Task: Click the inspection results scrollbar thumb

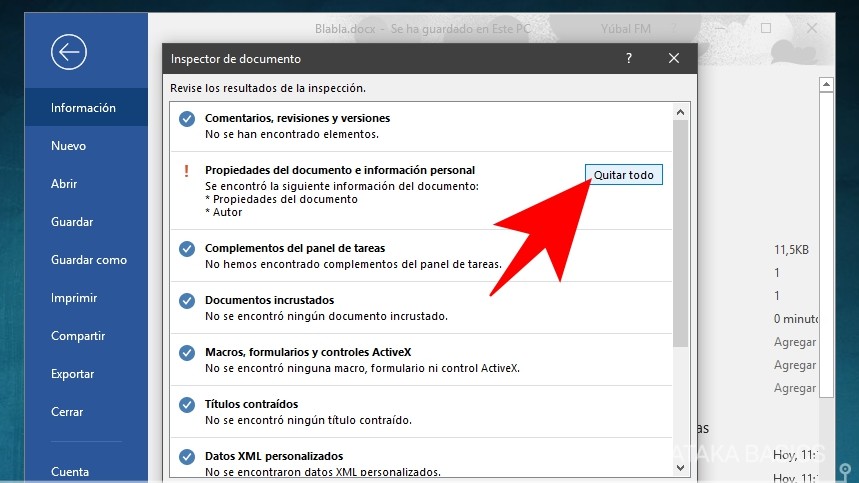Action: point(681,230)
